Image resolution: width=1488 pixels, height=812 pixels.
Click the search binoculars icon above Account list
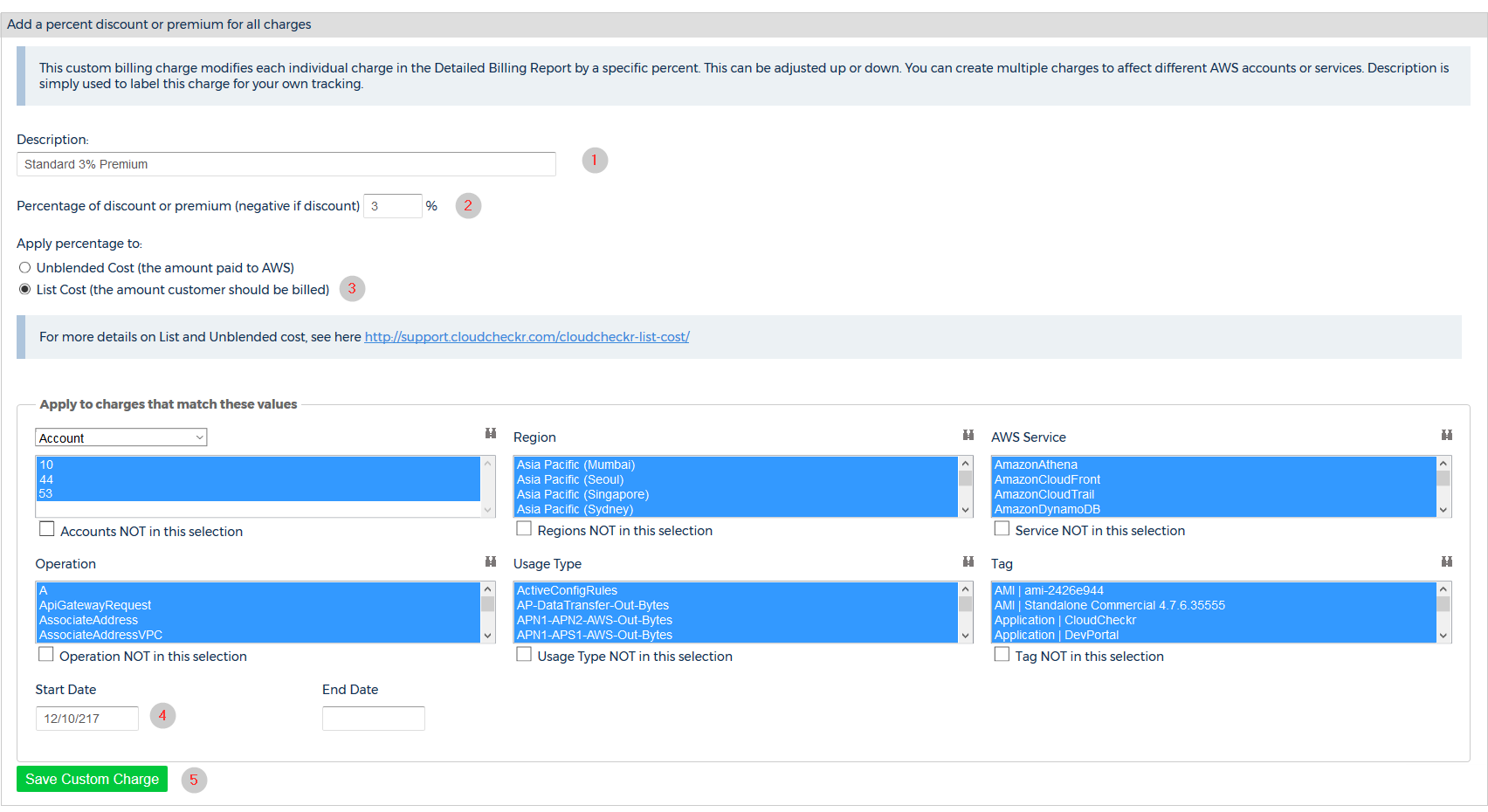pos(491,434)
